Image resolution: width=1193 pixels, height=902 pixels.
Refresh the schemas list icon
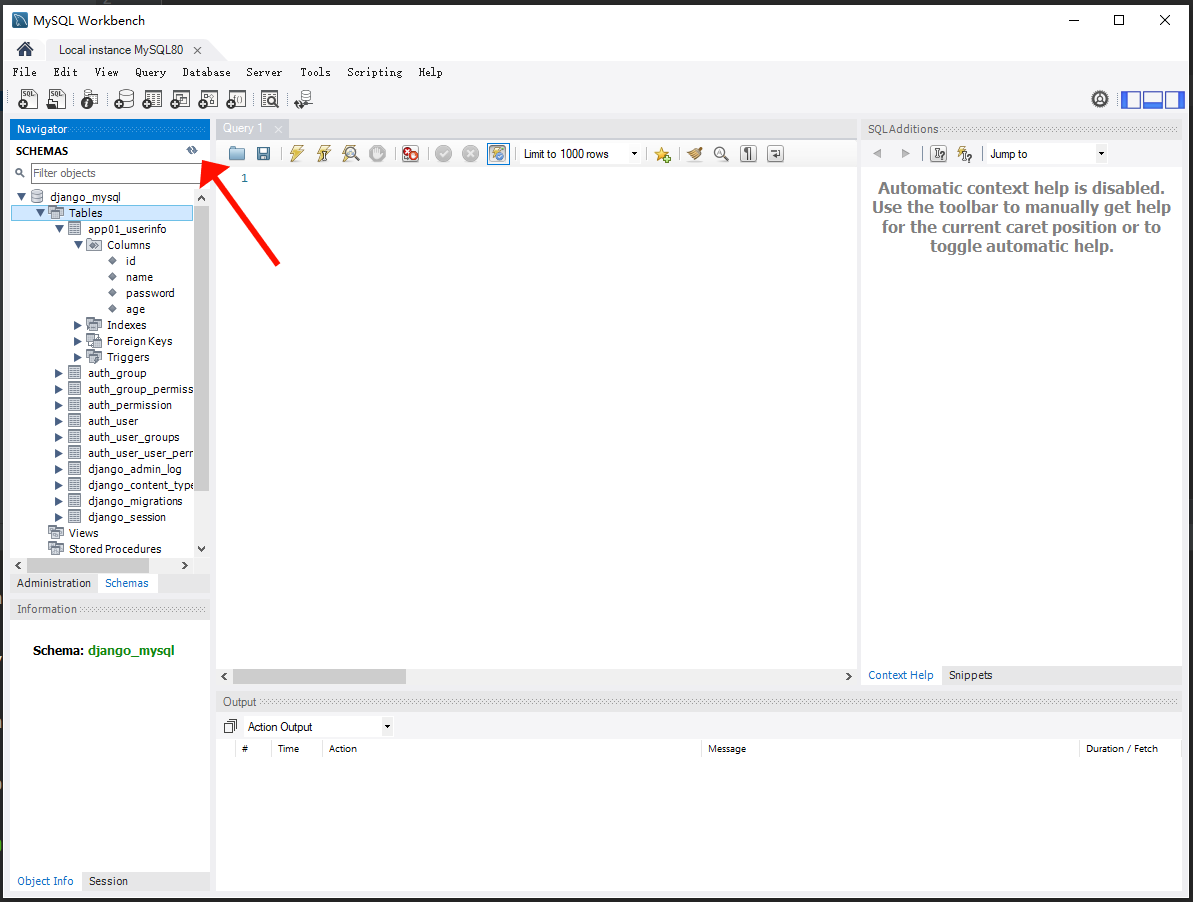point(192,151)
